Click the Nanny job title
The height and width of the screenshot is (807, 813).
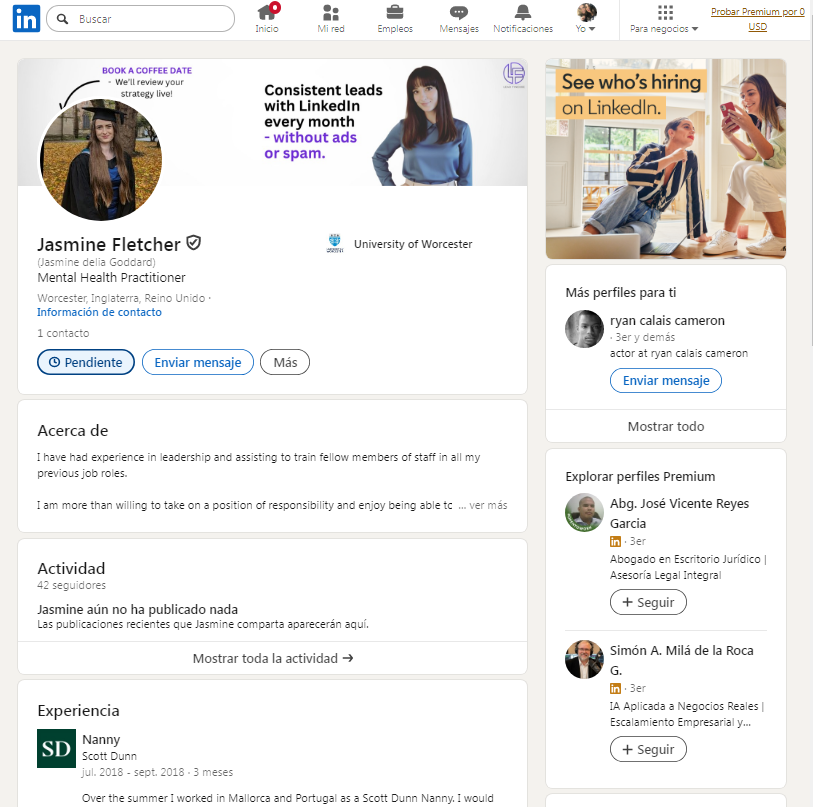click(x=101, y=739)
